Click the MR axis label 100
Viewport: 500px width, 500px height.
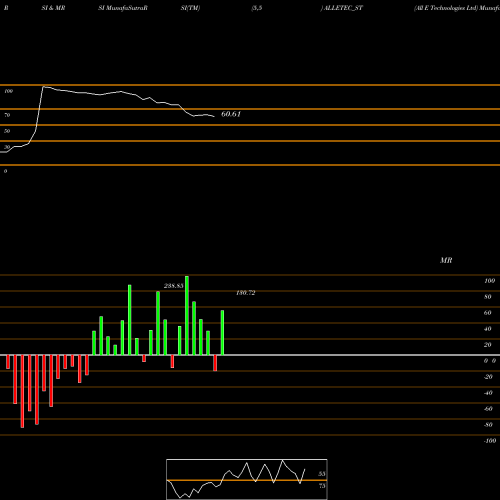pos(489,281)
